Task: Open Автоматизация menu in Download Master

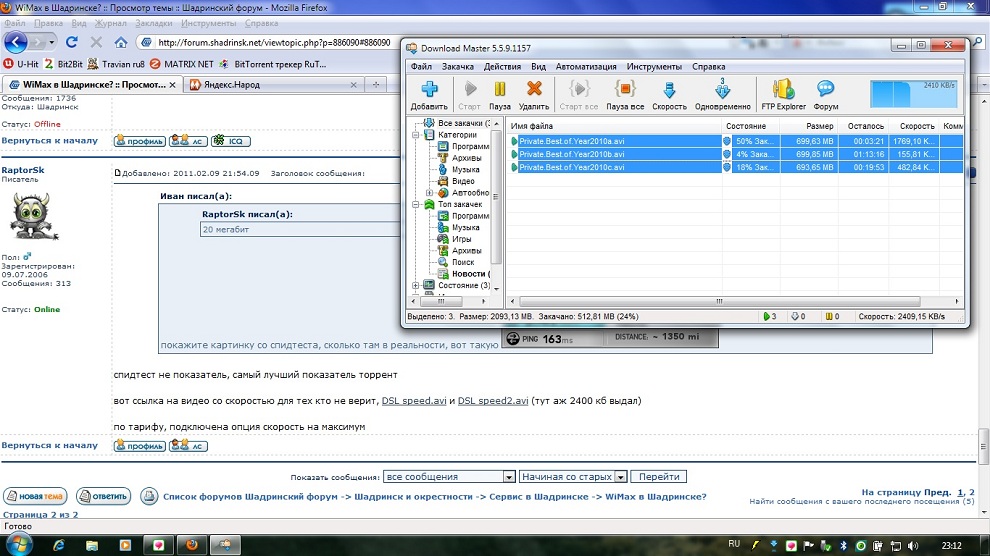Action: pyautogui.click(x=586, y=66)
